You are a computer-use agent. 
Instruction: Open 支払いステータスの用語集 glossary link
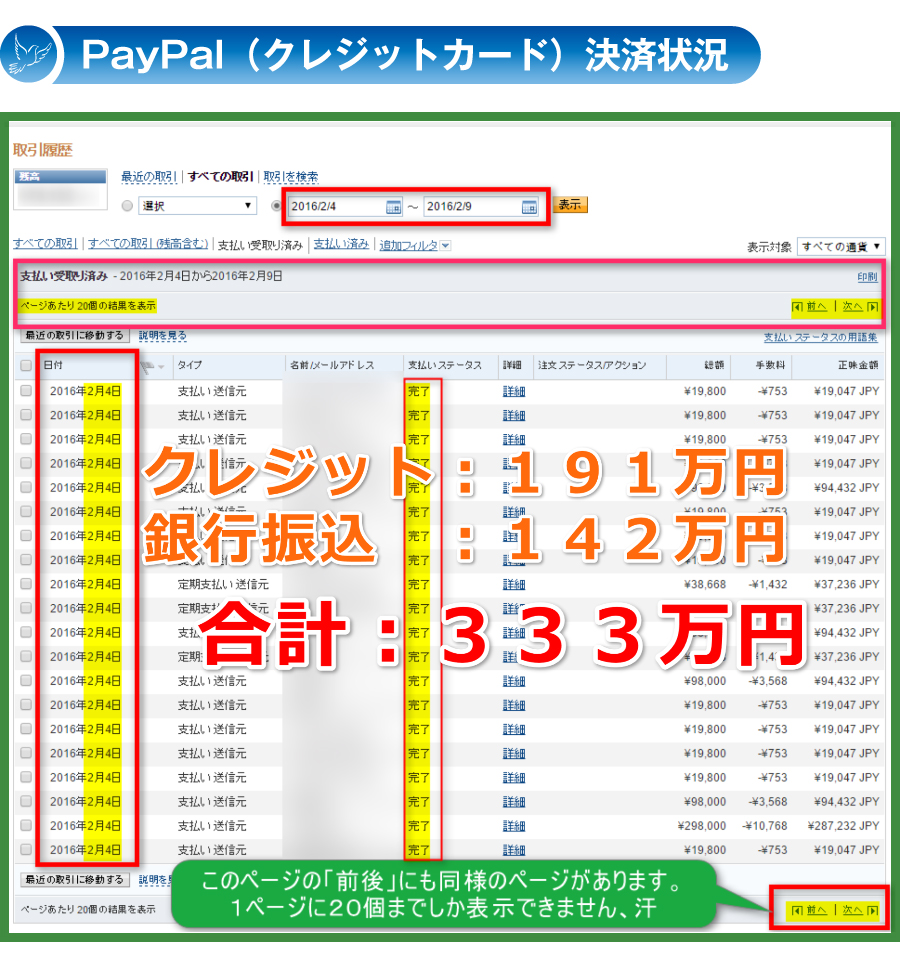click(x=821, y=337)
